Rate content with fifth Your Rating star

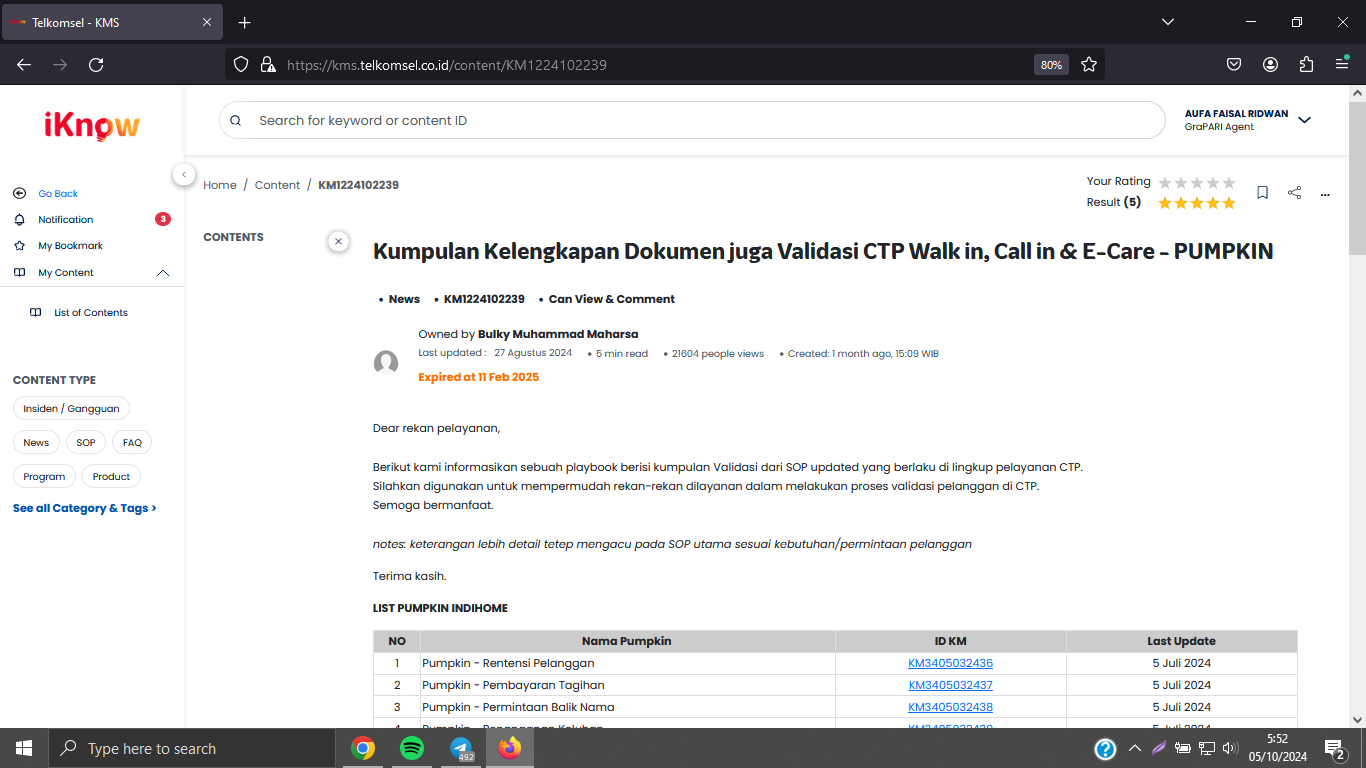click(1229, 182)
